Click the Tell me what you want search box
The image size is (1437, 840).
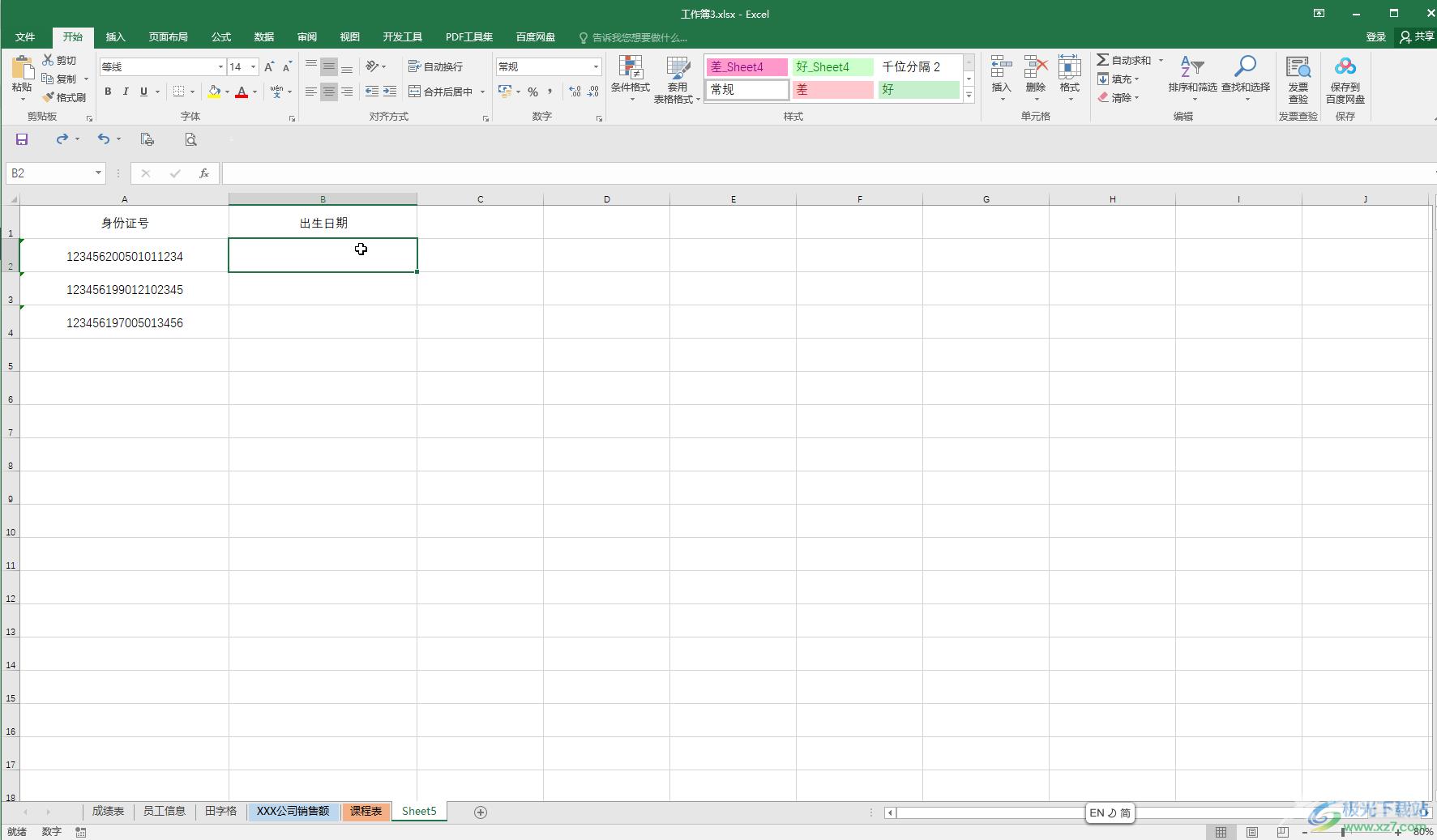pyautogui.click(x=633, y=37)
